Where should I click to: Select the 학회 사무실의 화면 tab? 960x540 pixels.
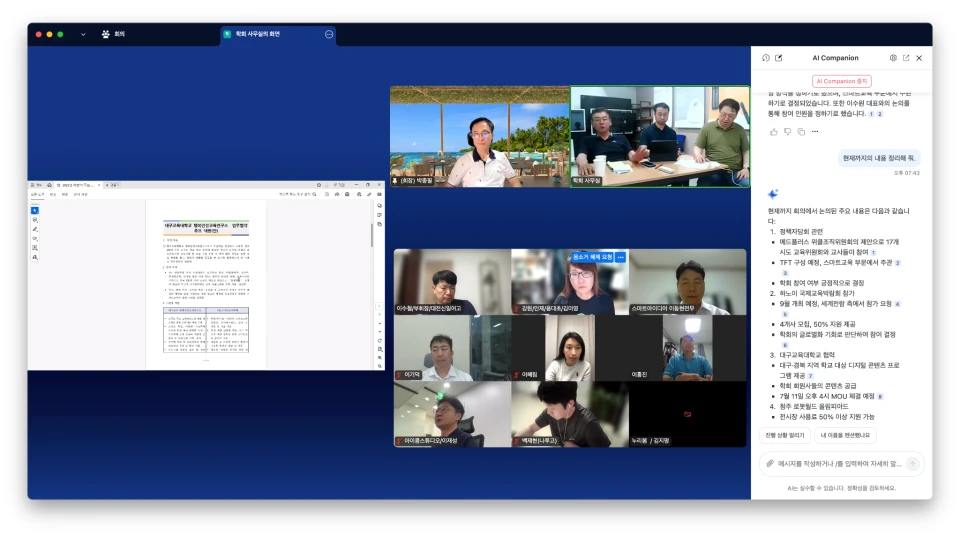coord(277,34)
